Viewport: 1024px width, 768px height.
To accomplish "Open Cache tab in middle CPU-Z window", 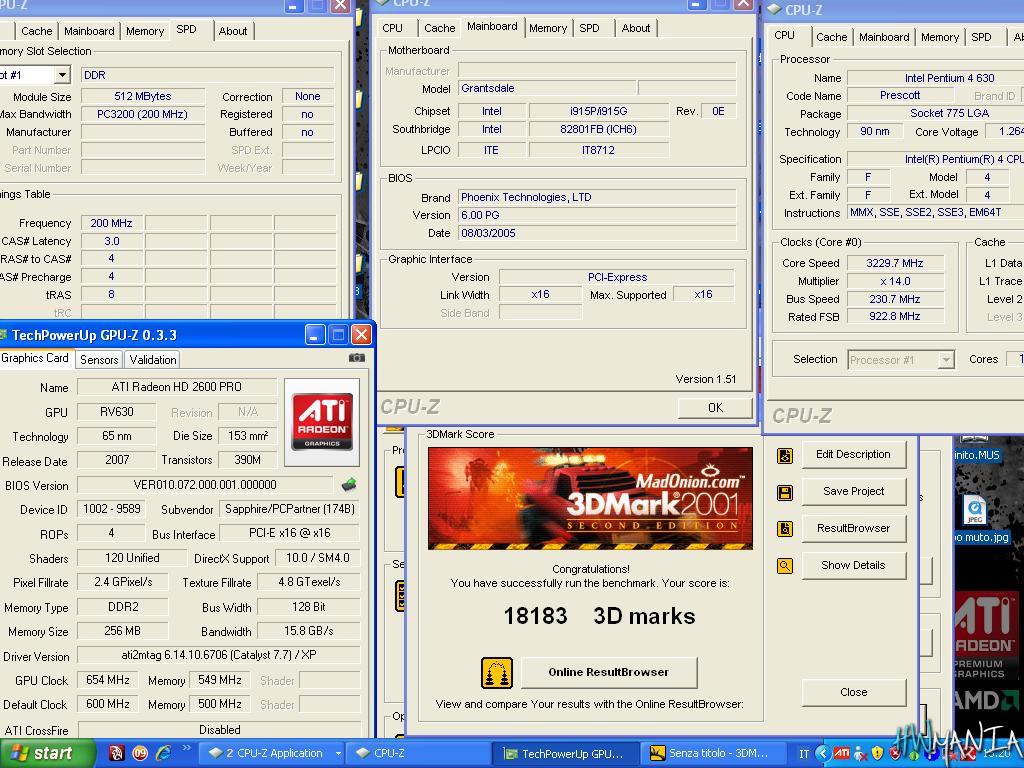I will tap(440, 28).
